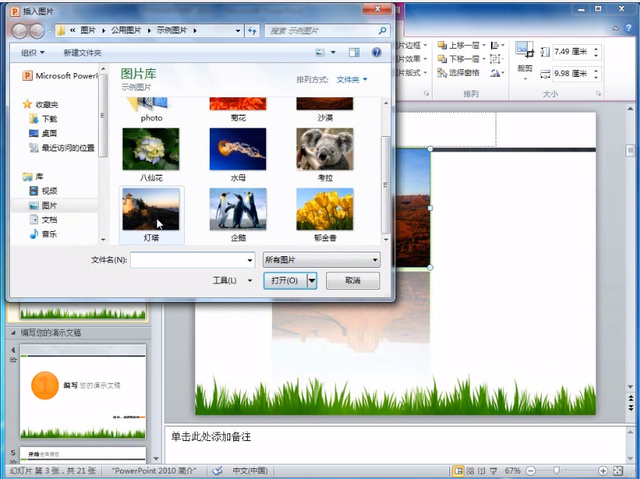This screenshot has height=479, width=640.
Task: Select 图片 in the library tree
Action: tap(49, 205)
